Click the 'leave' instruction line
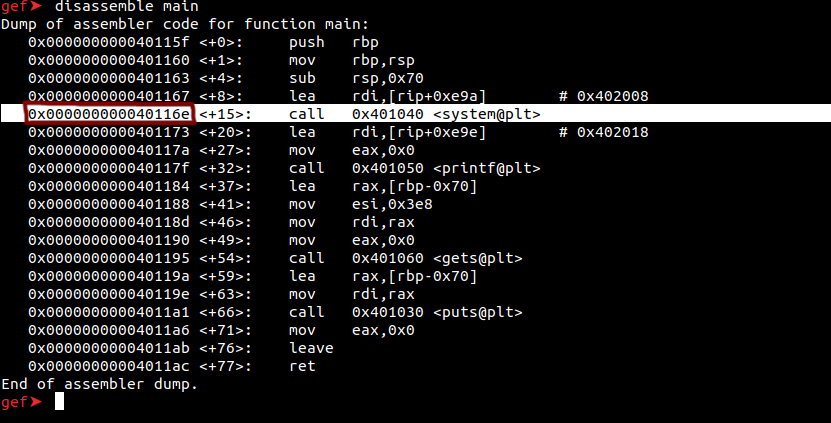 pos(311,348)
